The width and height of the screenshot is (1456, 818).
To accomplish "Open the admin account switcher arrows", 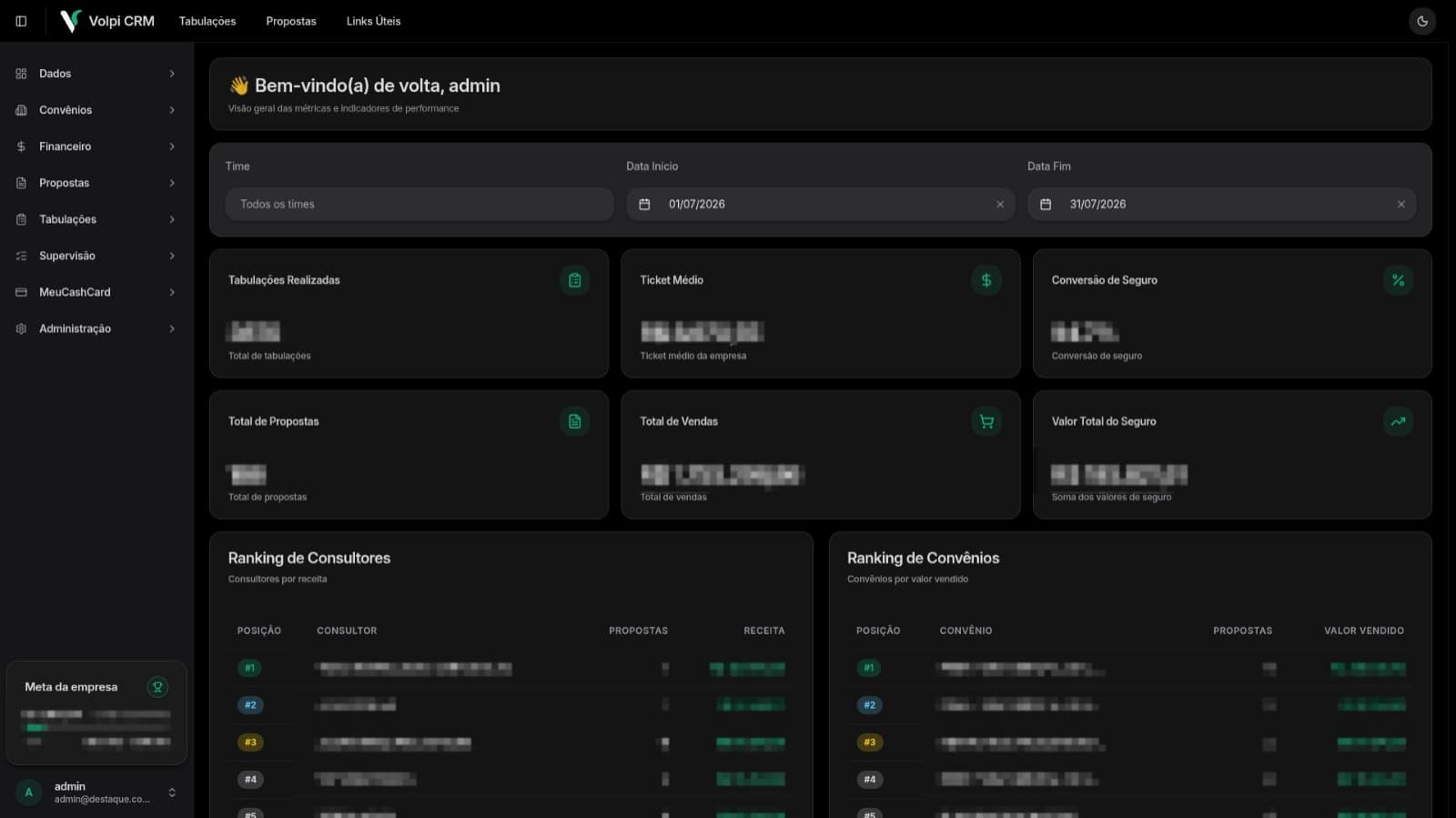I will (172, 793).
